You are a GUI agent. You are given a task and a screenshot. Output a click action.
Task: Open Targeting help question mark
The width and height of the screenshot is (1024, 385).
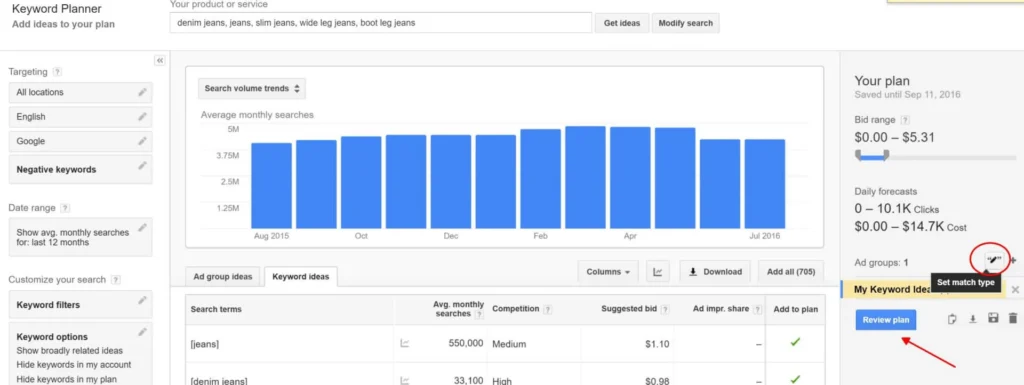tap(57, 72)
